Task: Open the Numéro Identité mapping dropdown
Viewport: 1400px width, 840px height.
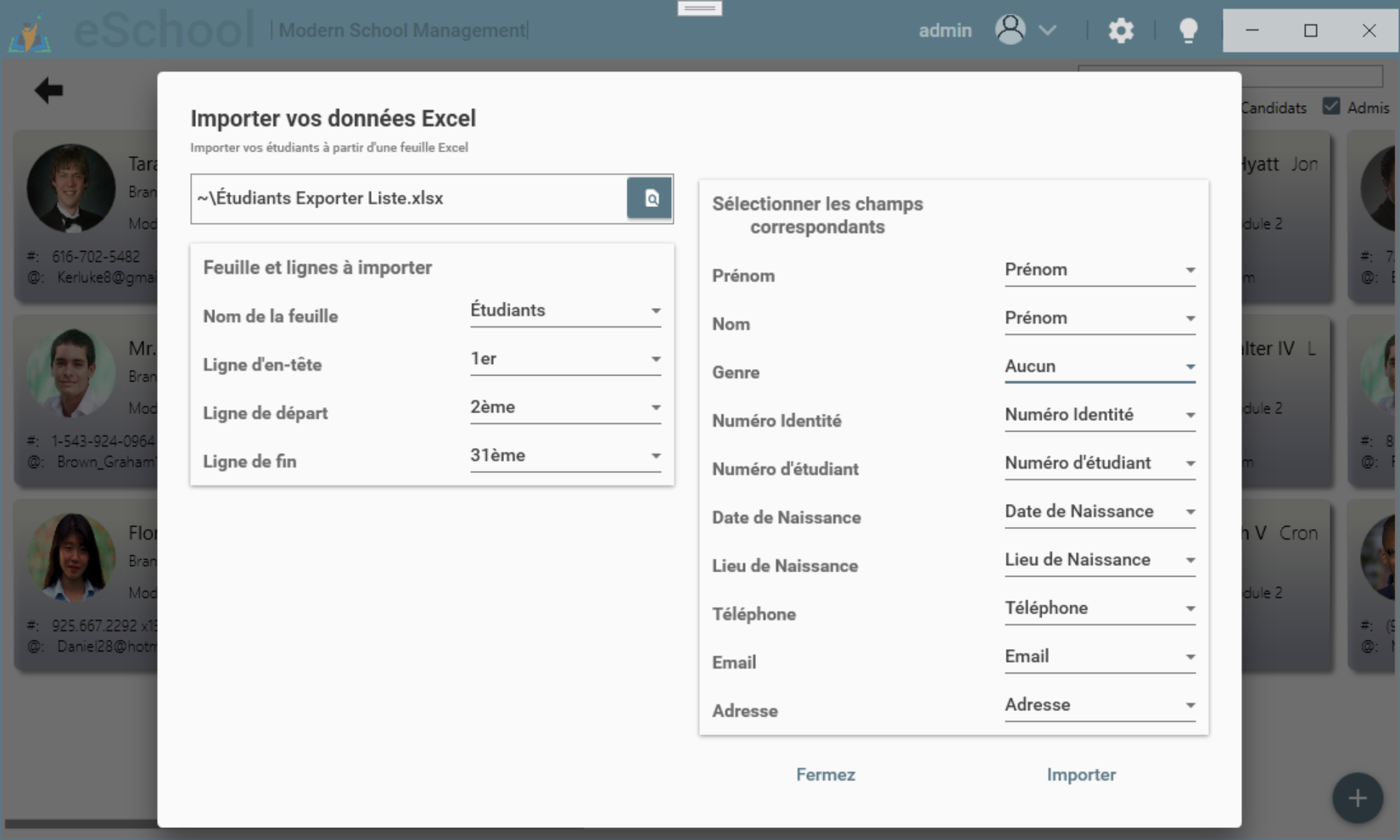Action: (x=1100, y=415)
